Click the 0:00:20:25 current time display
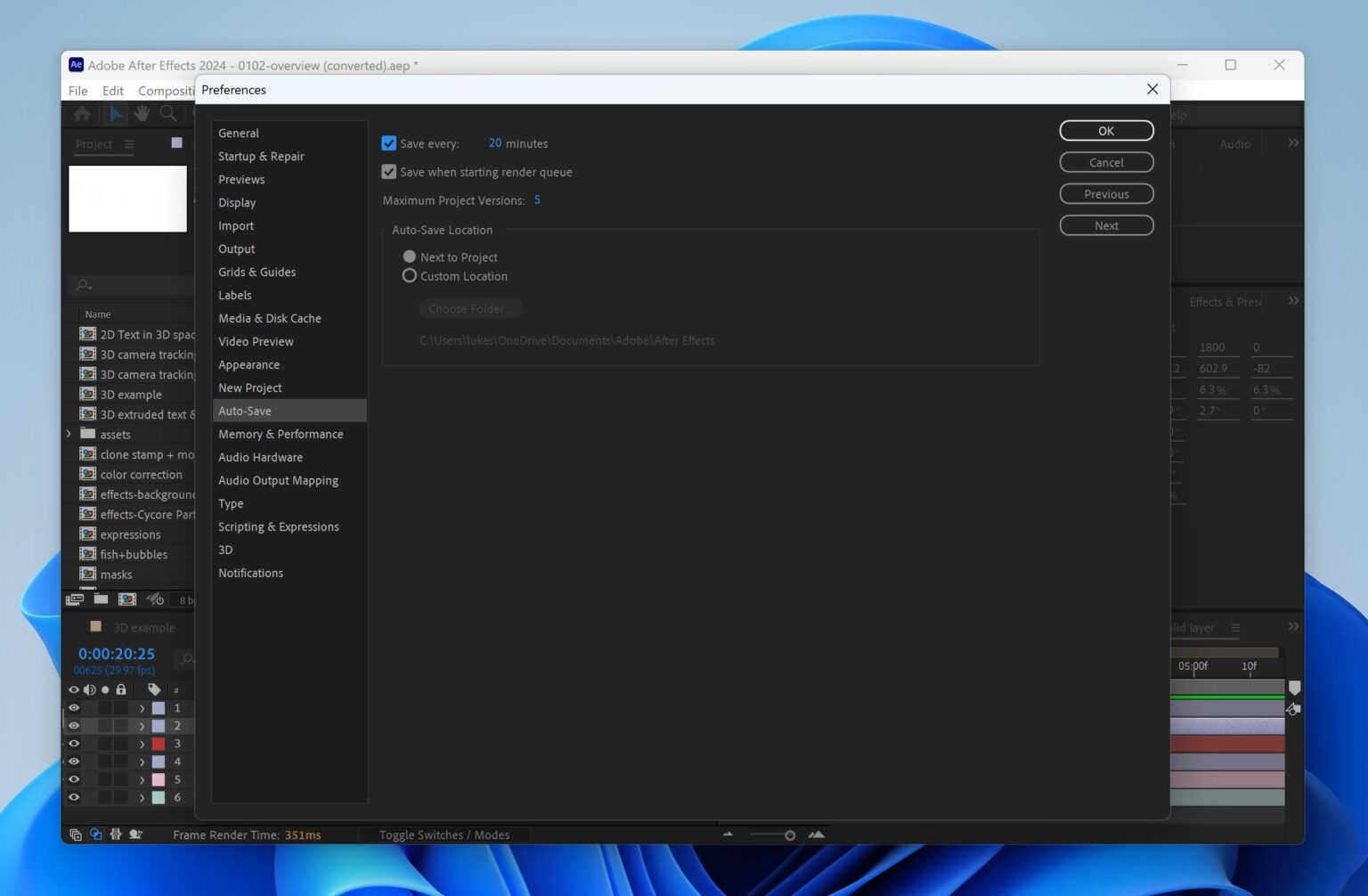 (x=116, y=653)
